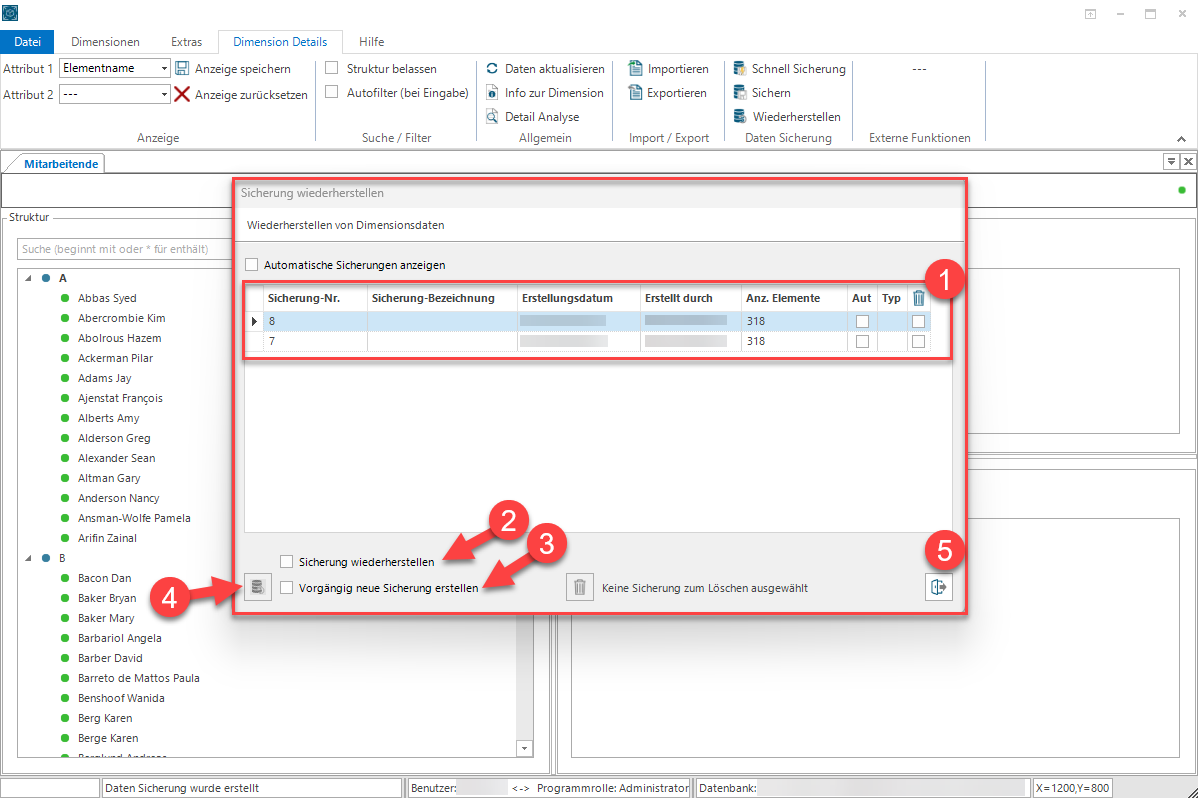Screen dimensions: 1198x798
Task: Click the green status indicator dot
Action: (x=1182, y=190)
